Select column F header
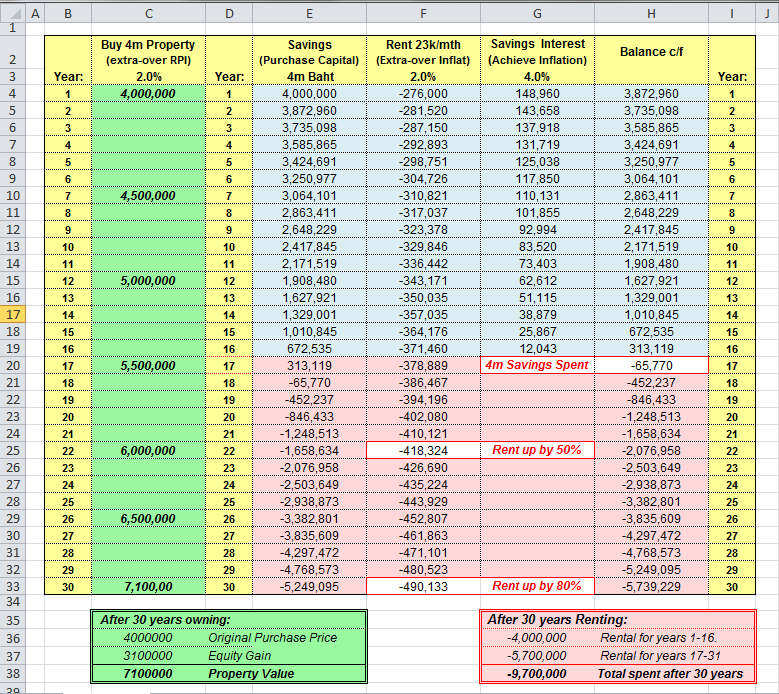The image size is (779, 694). [x=423, y=13]
